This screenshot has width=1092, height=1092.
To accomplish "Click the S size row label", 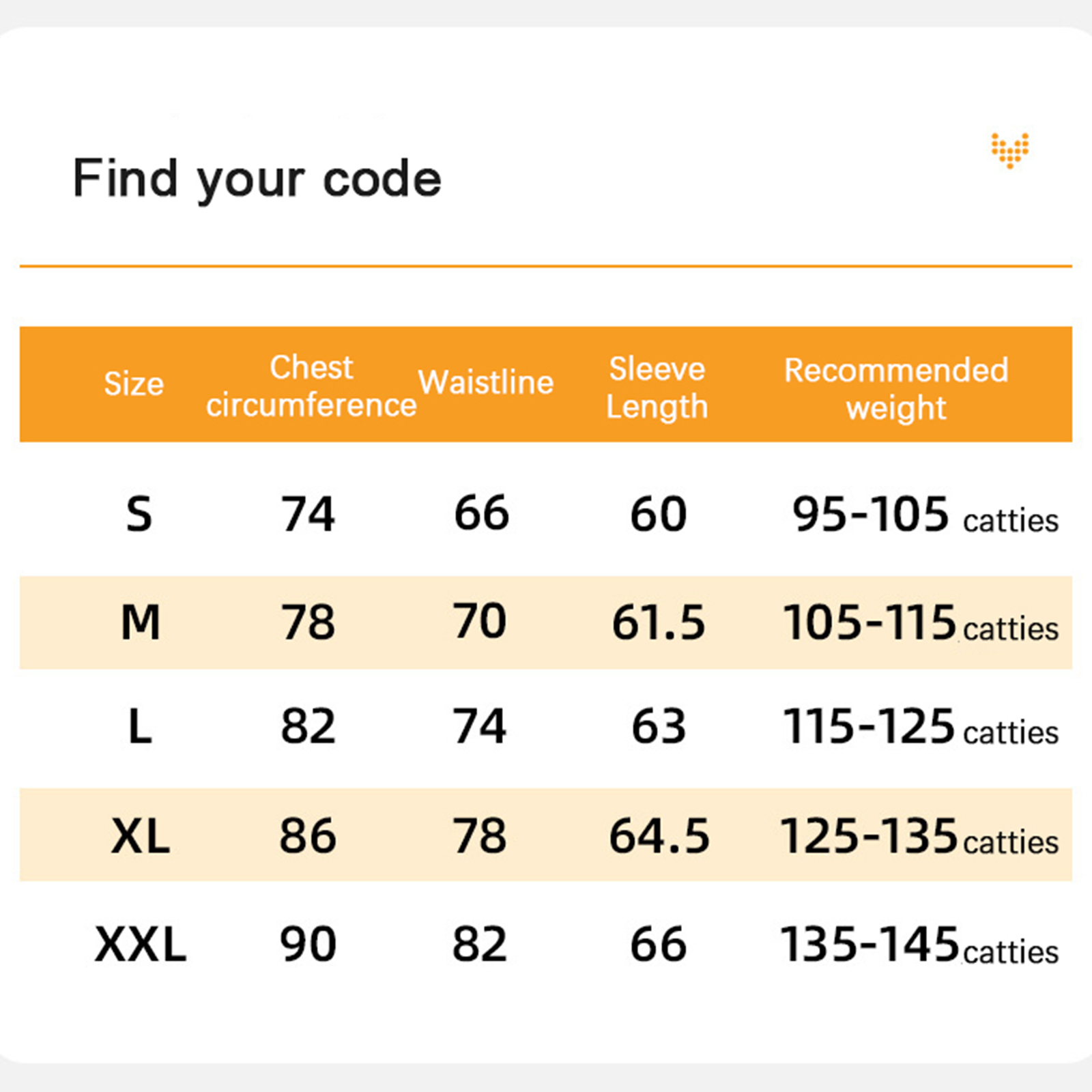I will coord(139,515).
